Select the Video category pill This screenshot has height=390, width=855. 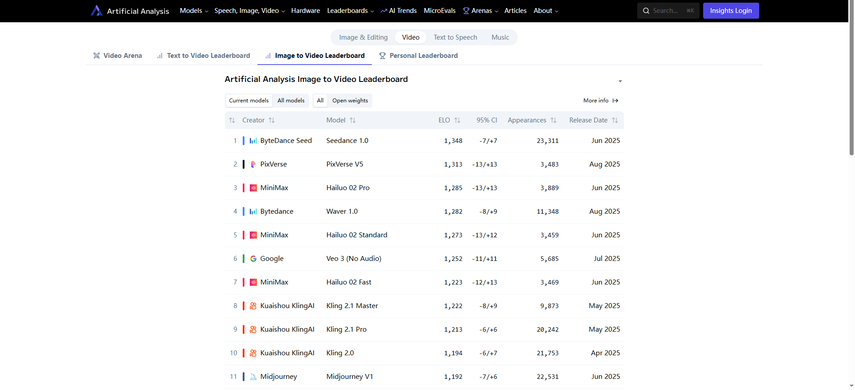(411, 37)
